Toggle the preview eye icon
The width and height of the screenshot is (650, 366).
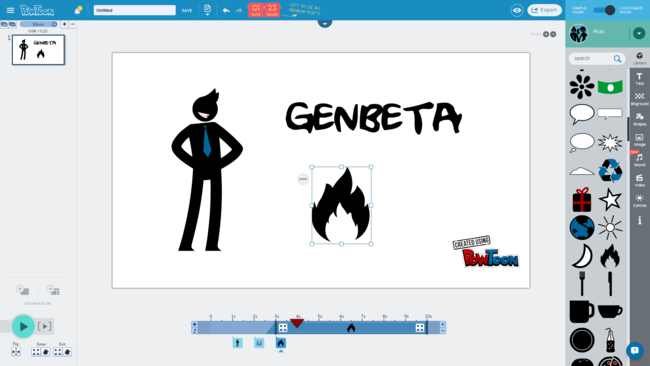pyautogui.click(x=517, y=10)
